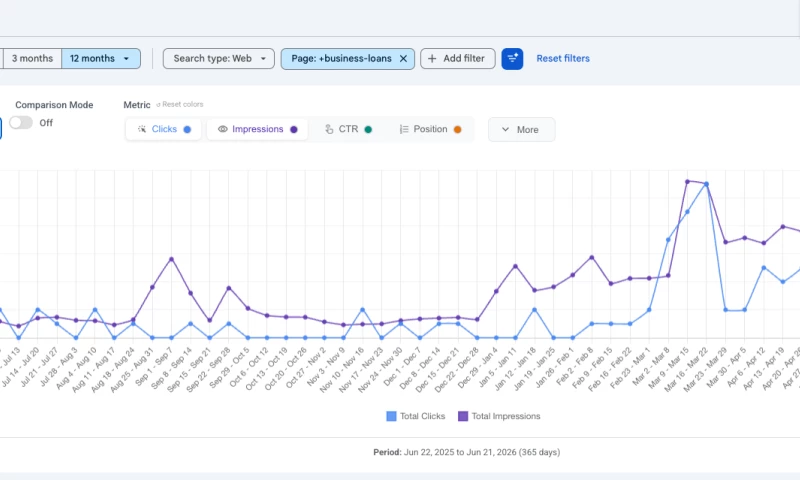Remove the business-loans page filter with X
The width and height of the screenshot is (800, 480).
403,59
